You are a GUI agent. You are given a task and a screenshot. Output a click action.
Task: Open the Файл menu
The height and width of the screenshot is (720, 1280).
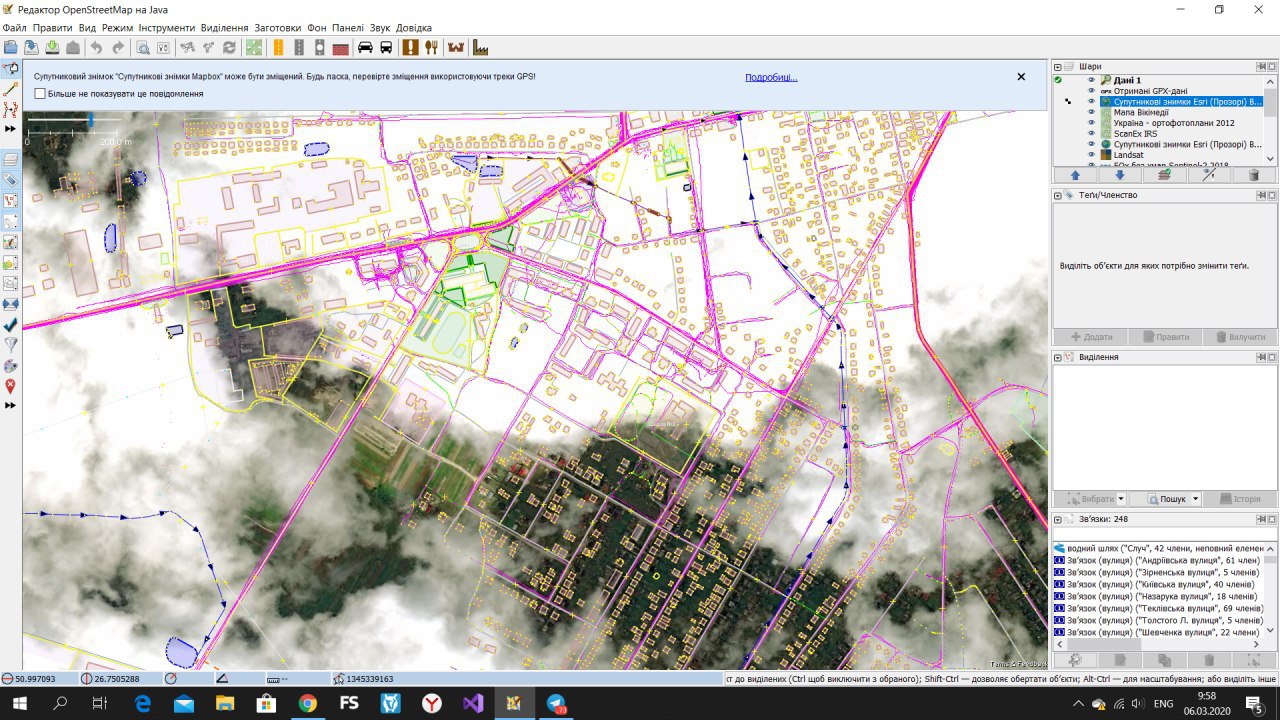pyautogui.click(x=14, y=28)
